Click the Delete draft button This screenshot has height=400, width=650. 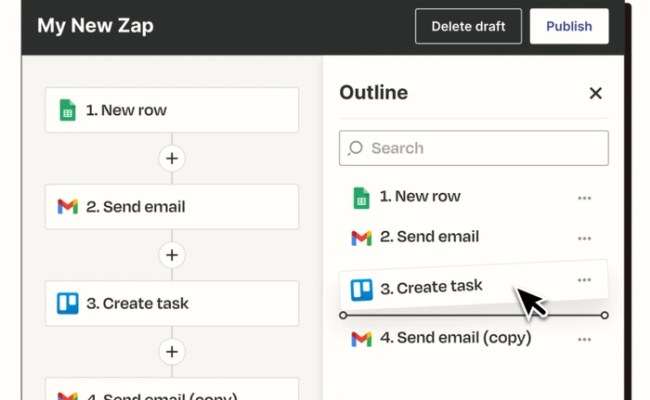(468, 26)
